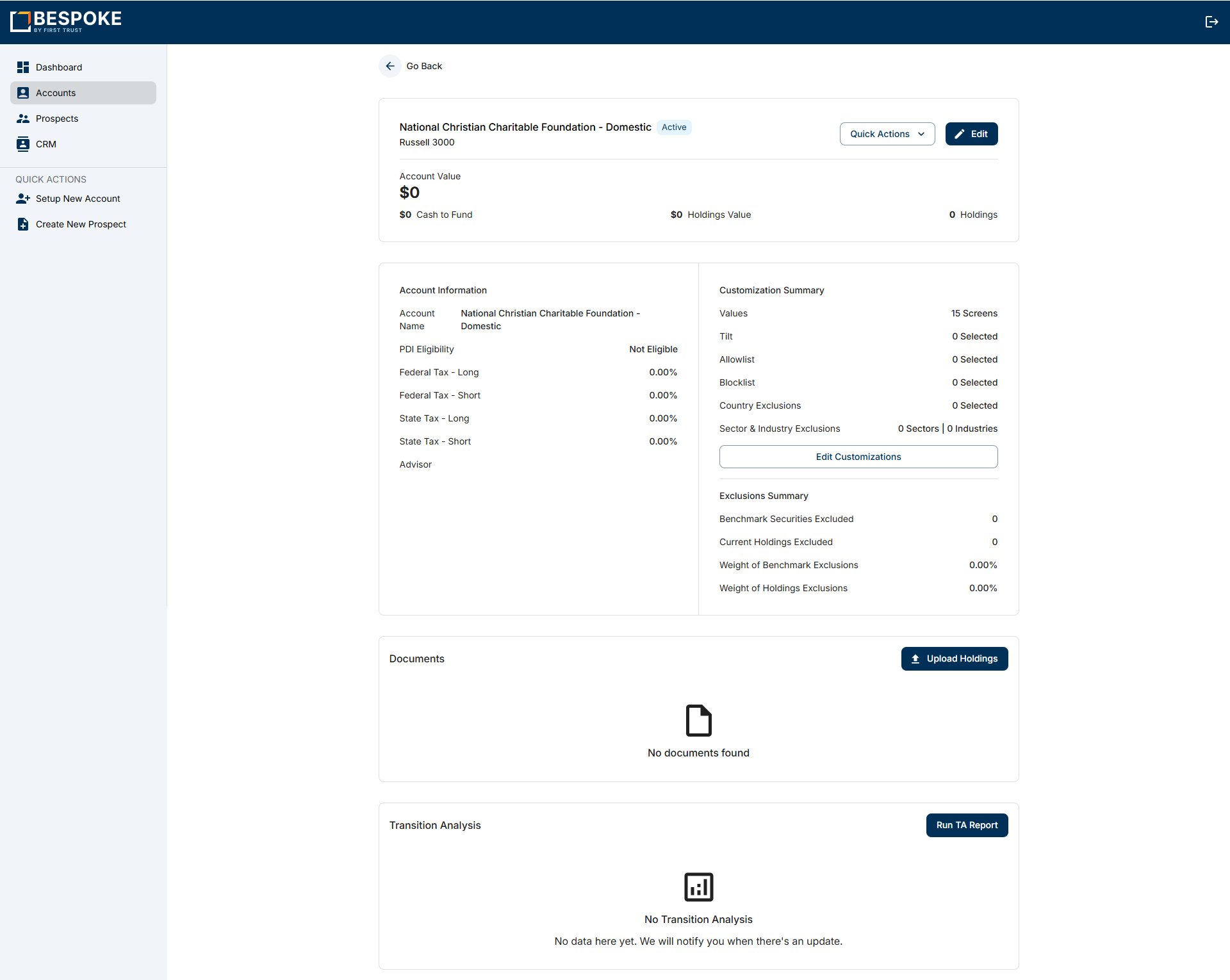
Task: Click the logout icon in header
Action: tap(1211, 22)
